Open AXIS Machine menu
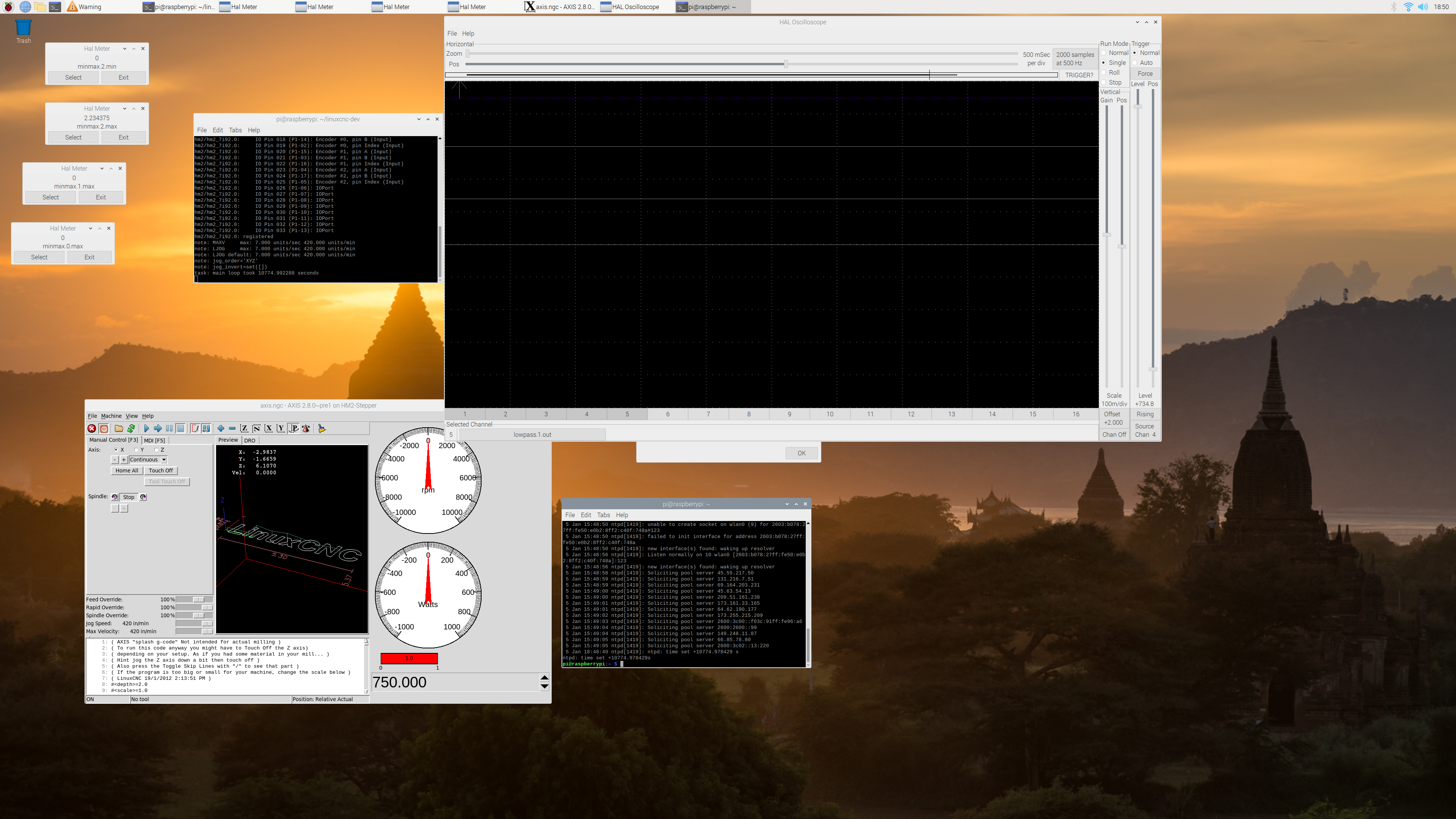1456x819 pixels. (x=111, y=416)
